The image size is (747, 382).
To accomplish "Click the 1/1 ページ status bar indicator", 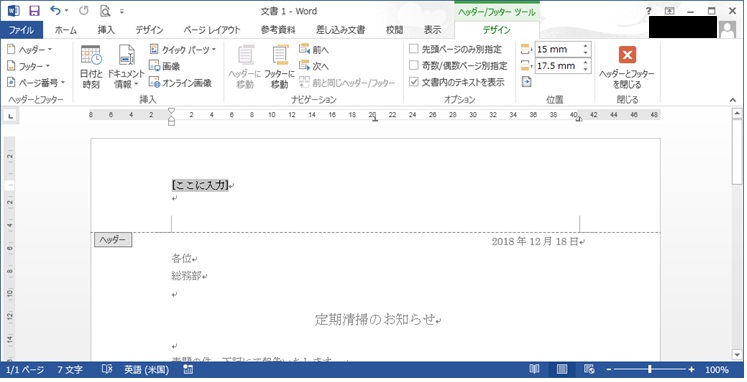I will tap(25, 370).
